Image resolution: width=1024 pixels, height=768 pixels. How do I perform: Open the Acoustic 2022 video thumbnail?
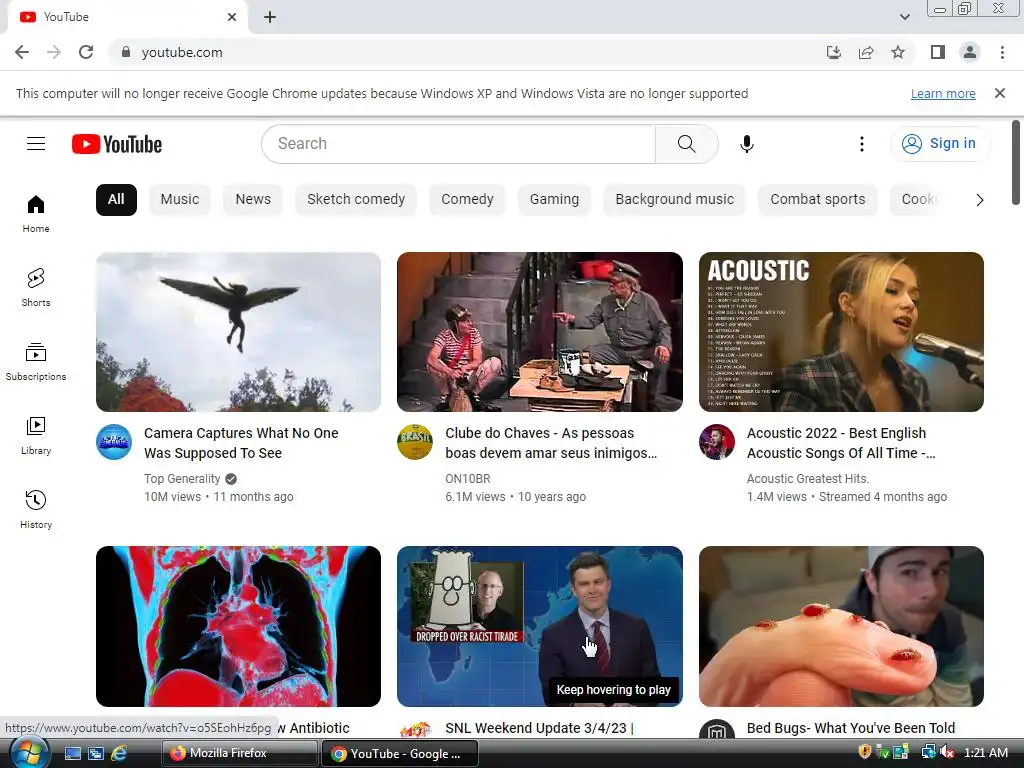point(841,332)
